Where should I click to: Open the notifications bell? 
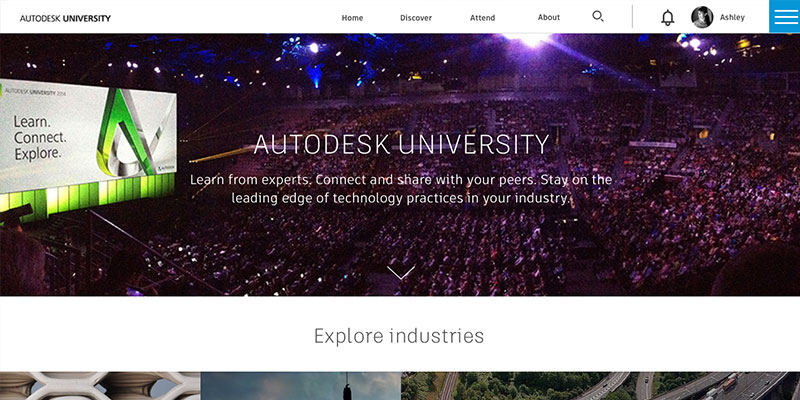click(667, 17)
